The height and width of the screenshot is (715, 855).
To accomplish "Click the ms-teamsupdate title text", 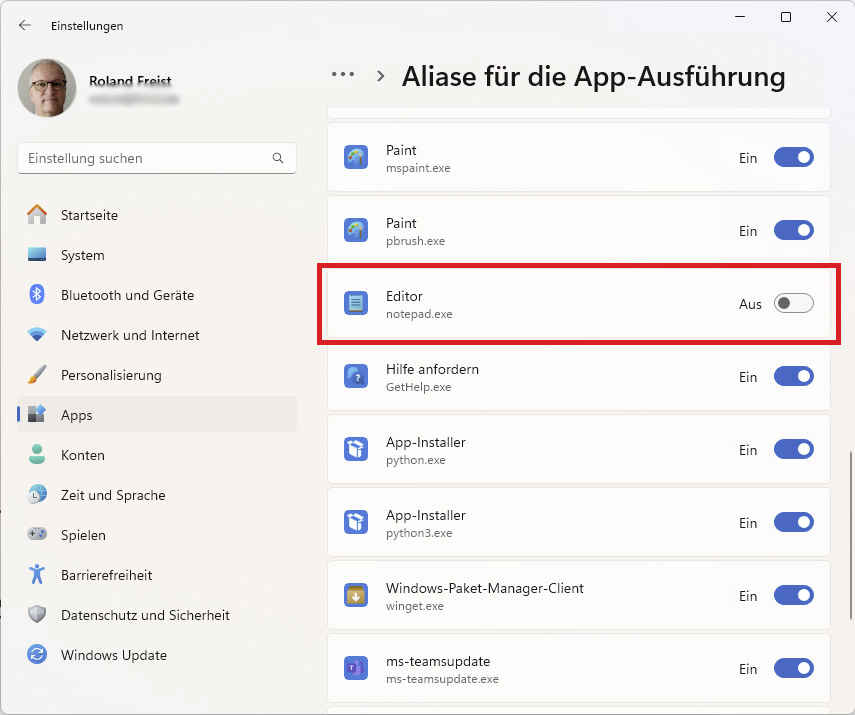I will [x=438, y=661].
